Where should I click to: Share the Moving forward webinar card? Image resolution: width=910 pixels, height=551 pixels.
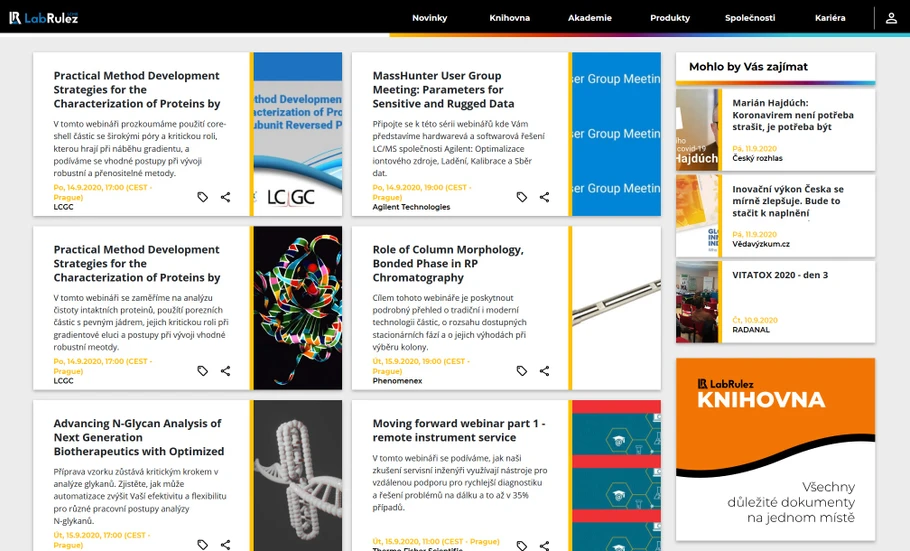(x=544, y=545)
